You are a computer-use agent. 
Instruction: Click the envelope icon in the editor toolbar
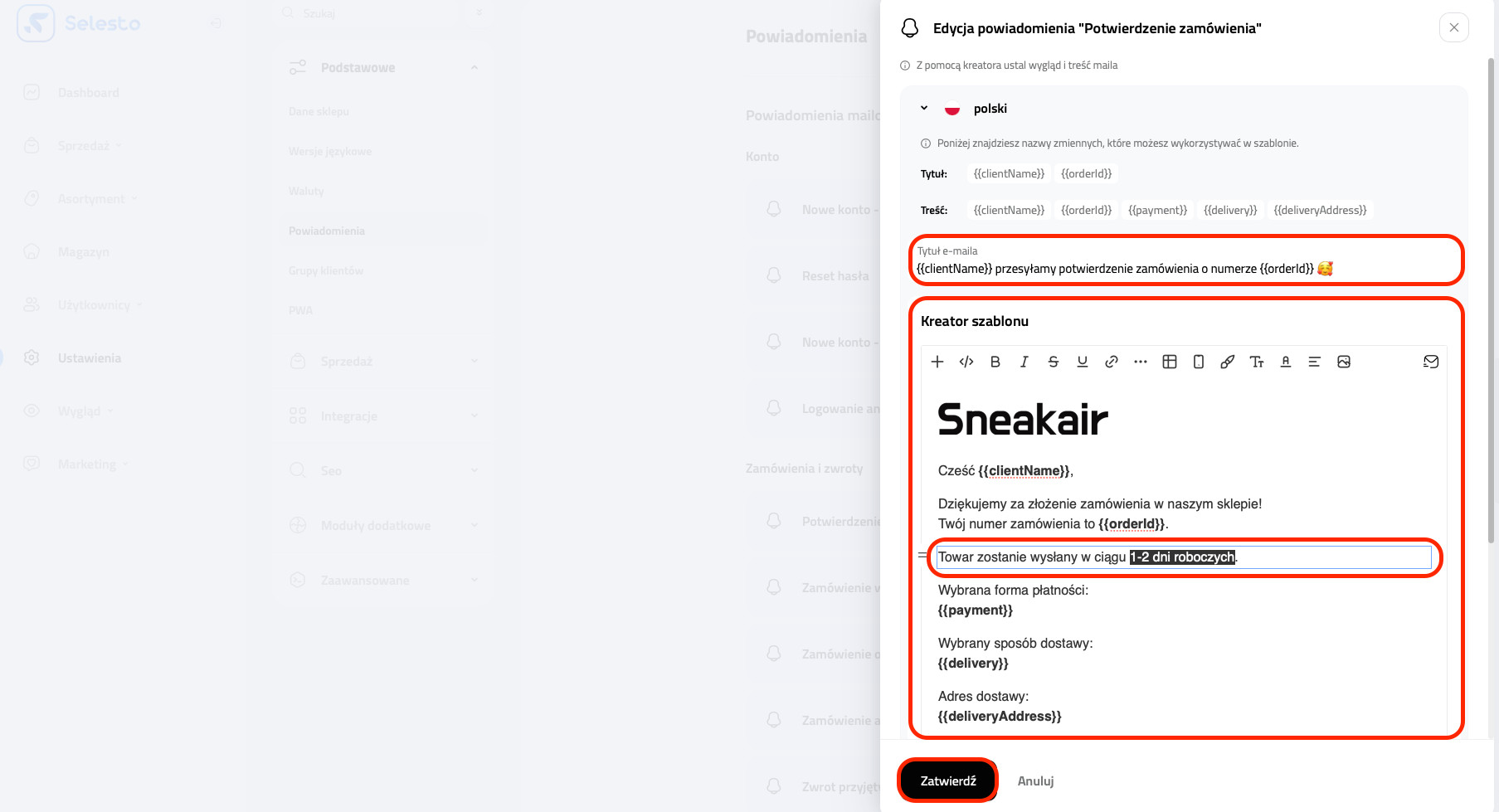[x=1431, y=362]
